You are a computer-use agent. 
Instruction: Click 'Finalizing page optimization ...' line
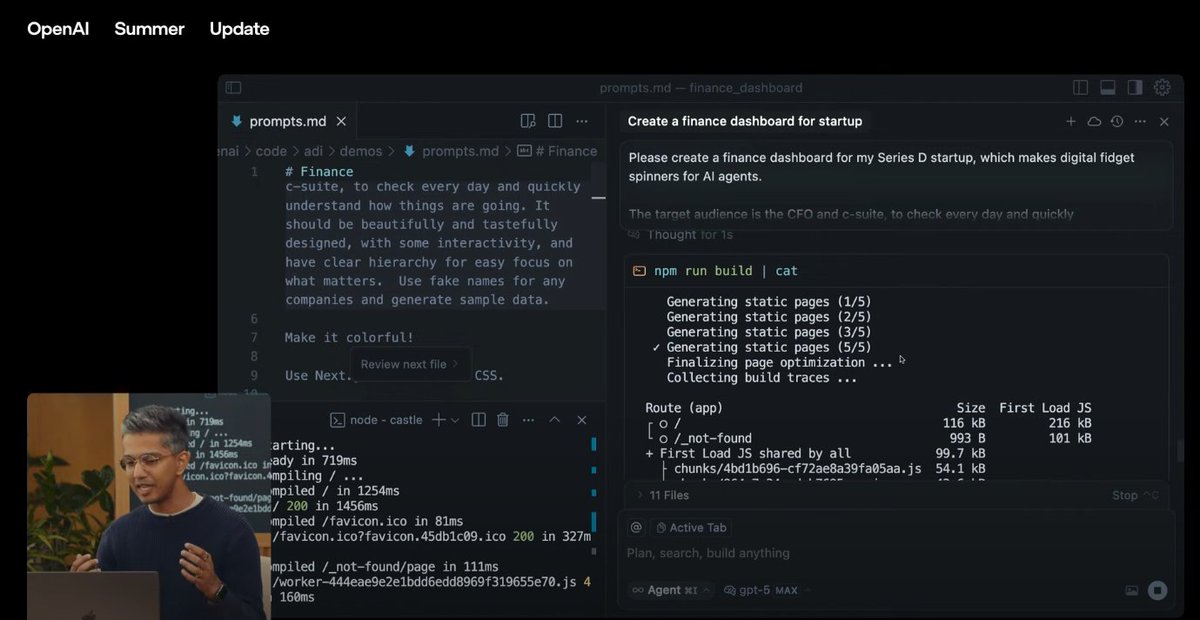tap(780, 362)
